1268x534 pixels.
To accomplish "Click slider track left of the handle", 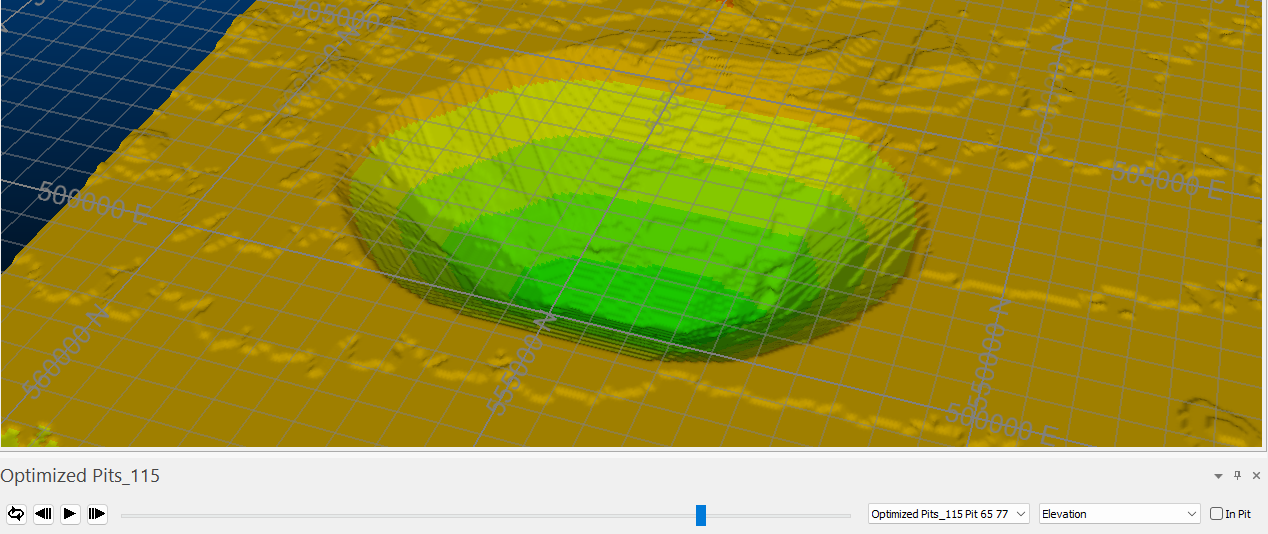I will pos(400,516).
